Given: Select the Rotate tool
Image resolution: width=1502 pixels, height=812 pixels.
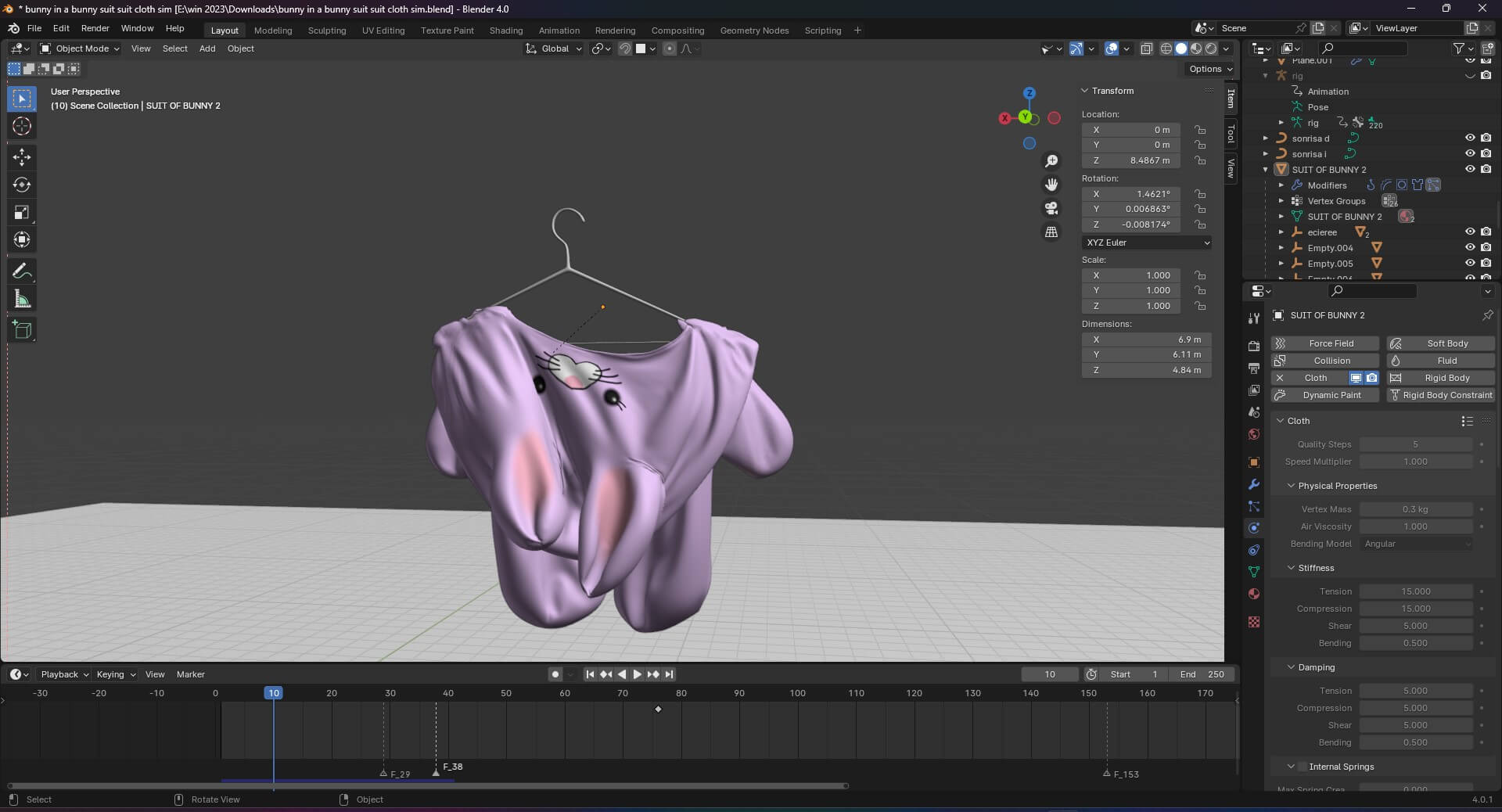Looking at the screenshot, I should 22,185.
